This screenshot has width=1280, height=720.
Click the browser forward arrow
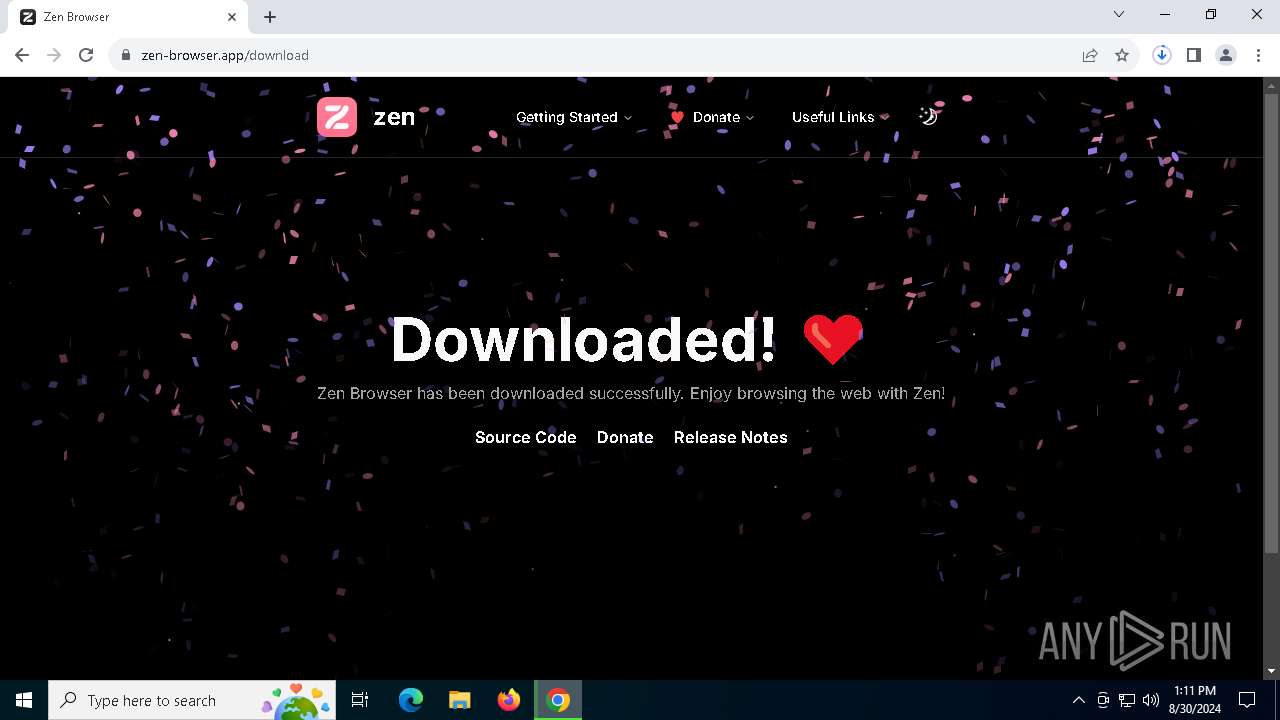coord(54,55)
